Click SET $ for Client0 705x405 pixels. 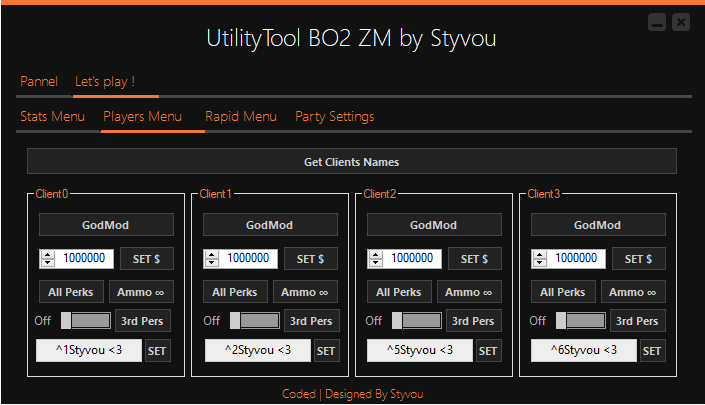click(x=147, y=258)
